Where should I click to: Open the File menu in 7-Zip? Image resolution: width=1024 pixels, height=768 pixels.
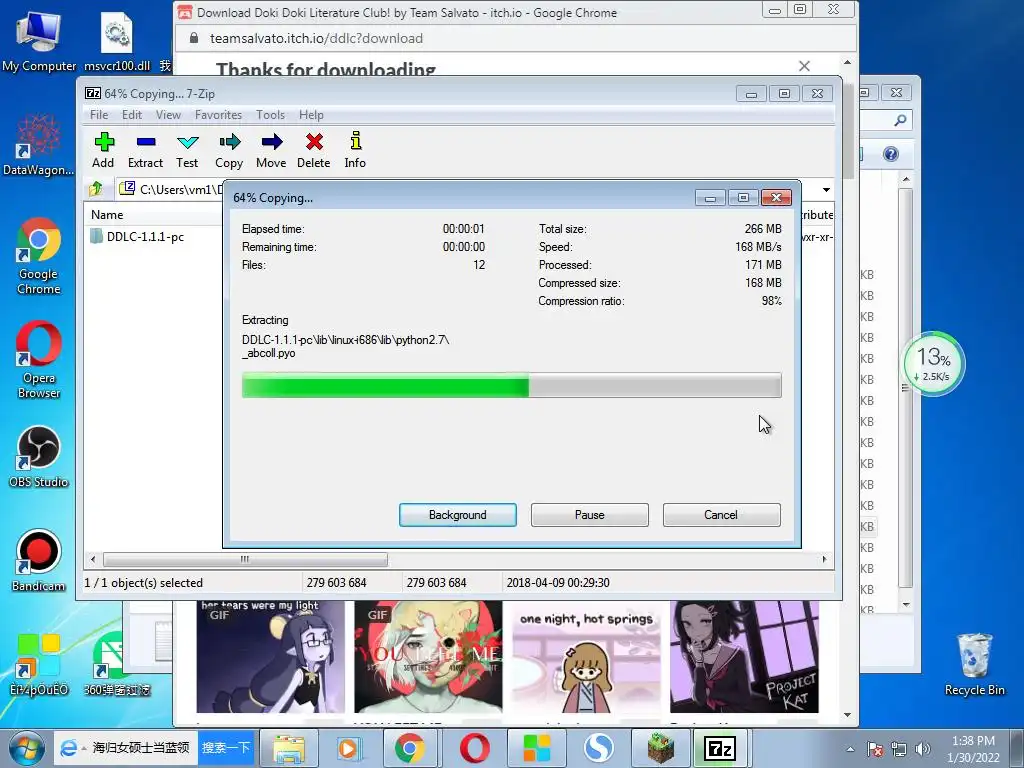coord(99,115)
